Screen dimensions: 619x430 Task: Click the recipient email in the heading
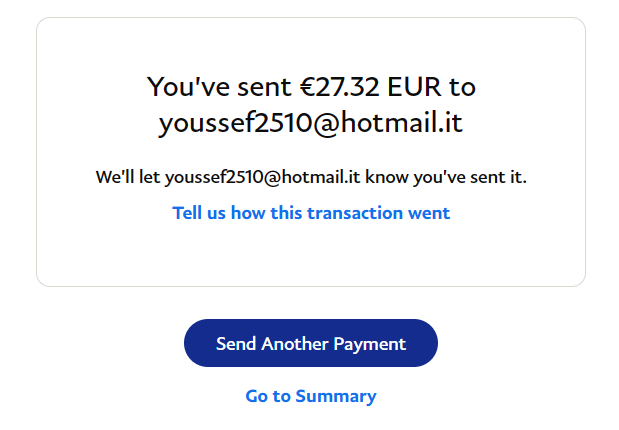coord(311,124)
